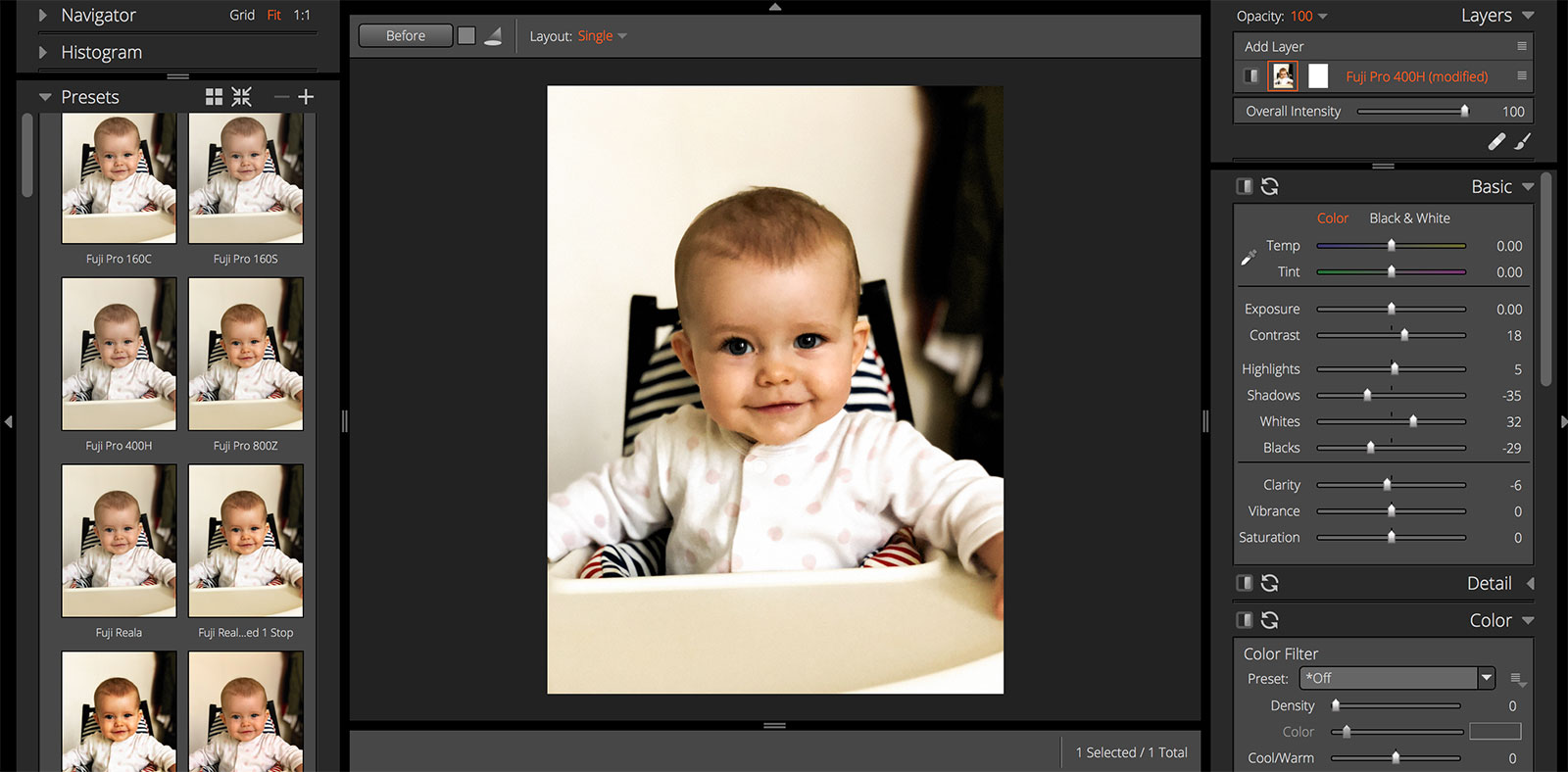Click Add Layer label
This screenshot has height=772, width=1568.
[1274, 46]
